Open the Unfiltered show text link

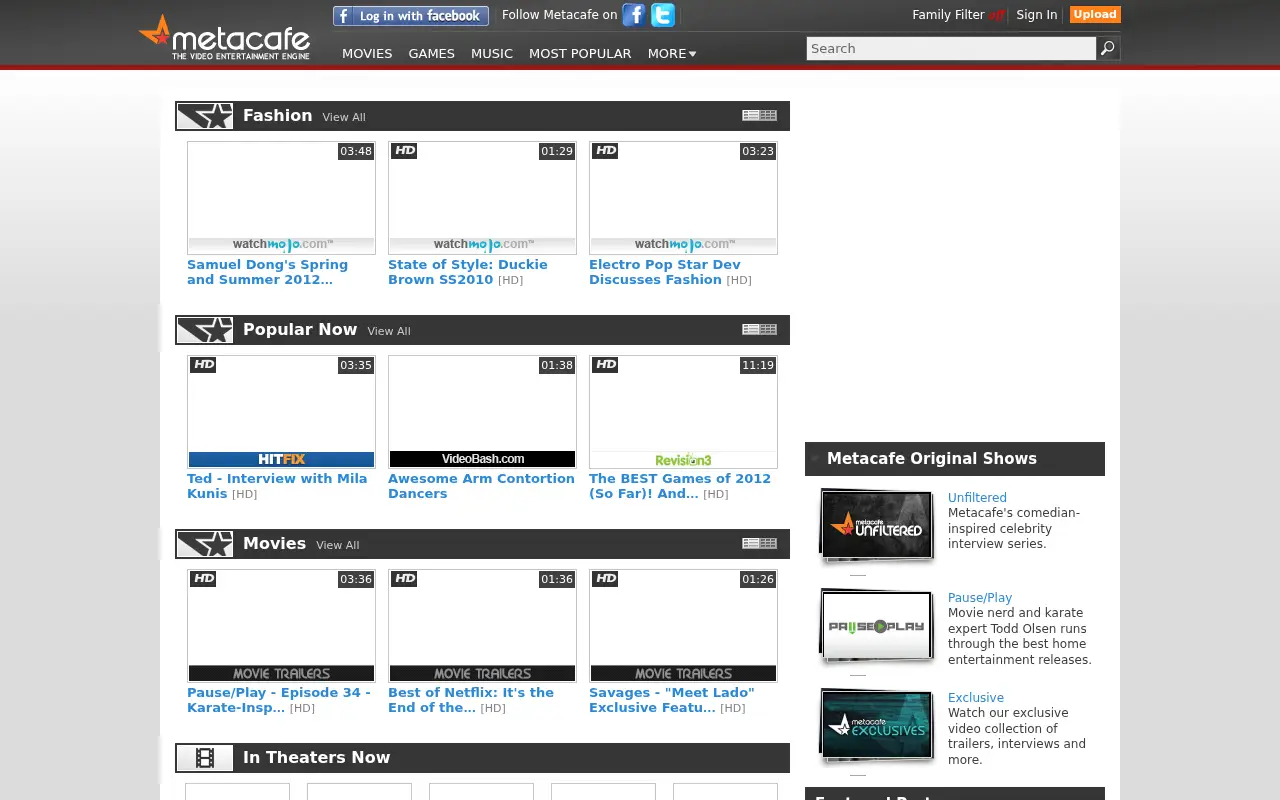tap(977, 497)
